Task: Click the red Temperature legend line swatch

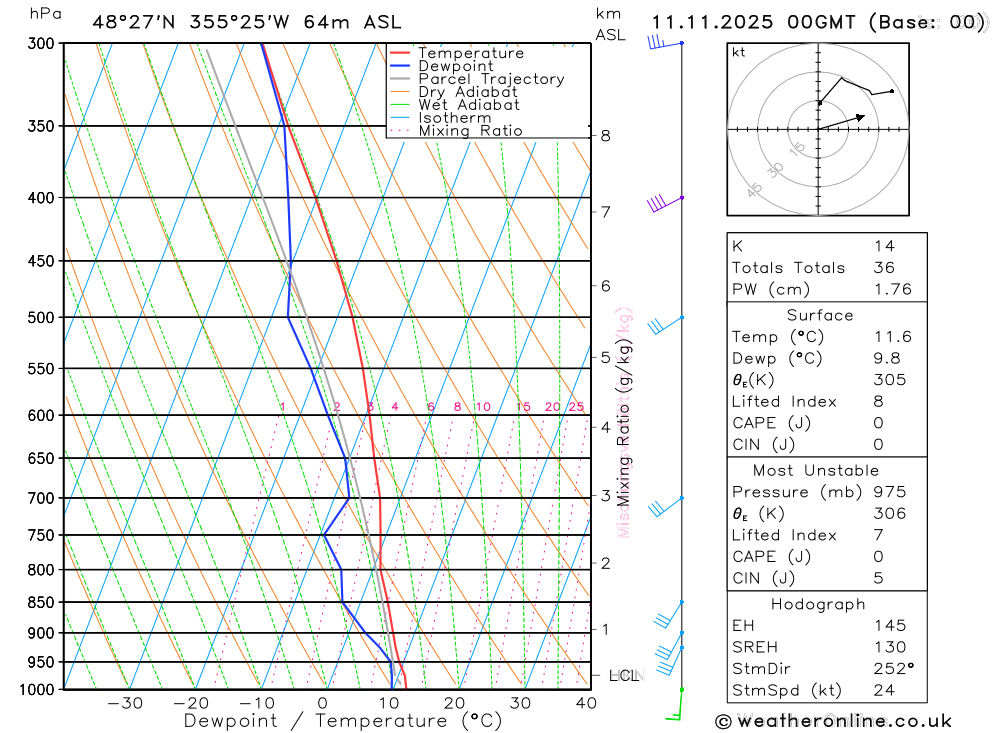Action: click(x=400, y=53)
